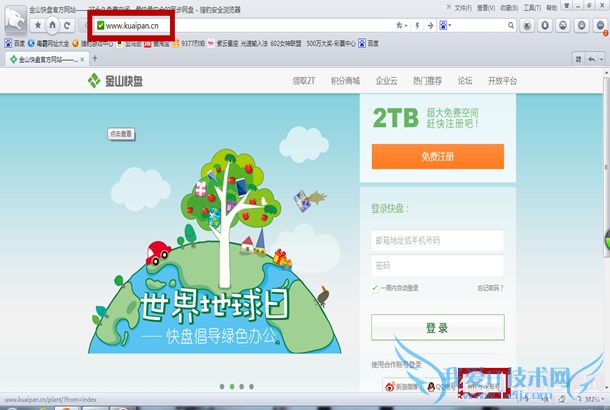
Task: Open the 帮助 menu
Action: (x=552, y=8)
